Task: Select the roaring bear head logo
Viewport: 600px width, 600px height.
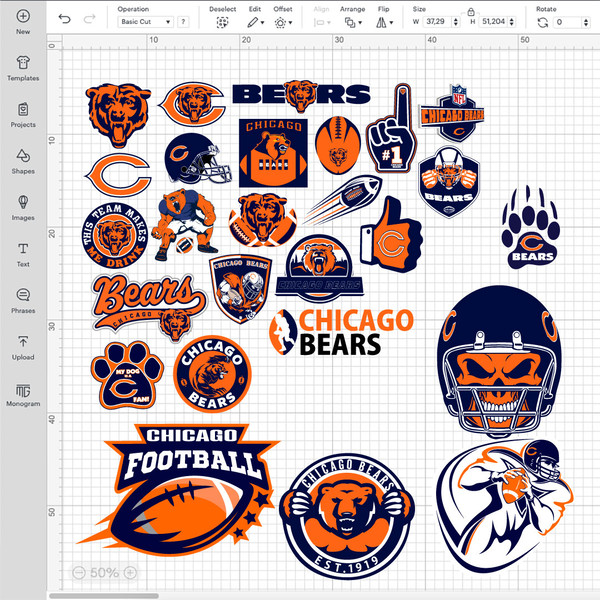Action: (x=118, y=115)
